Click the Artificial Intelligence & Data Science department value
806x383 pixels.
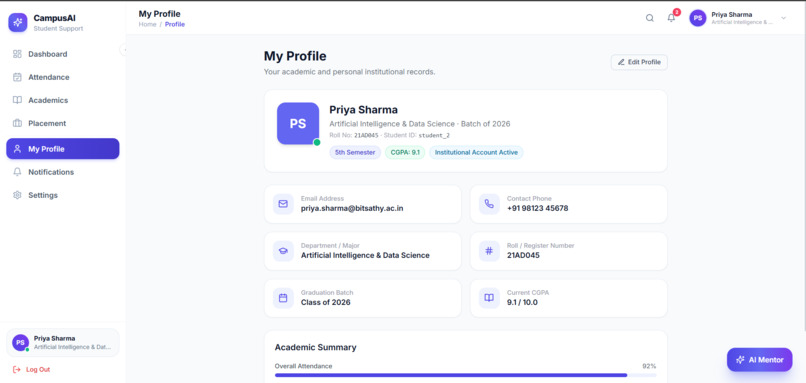[365, 256]
